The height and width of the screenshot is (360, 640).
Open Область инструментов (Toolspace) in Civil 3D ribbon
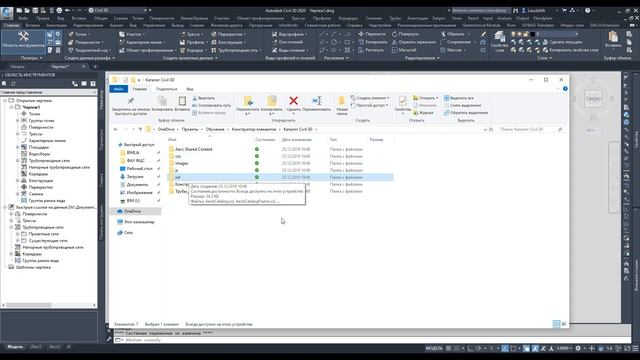23,41
